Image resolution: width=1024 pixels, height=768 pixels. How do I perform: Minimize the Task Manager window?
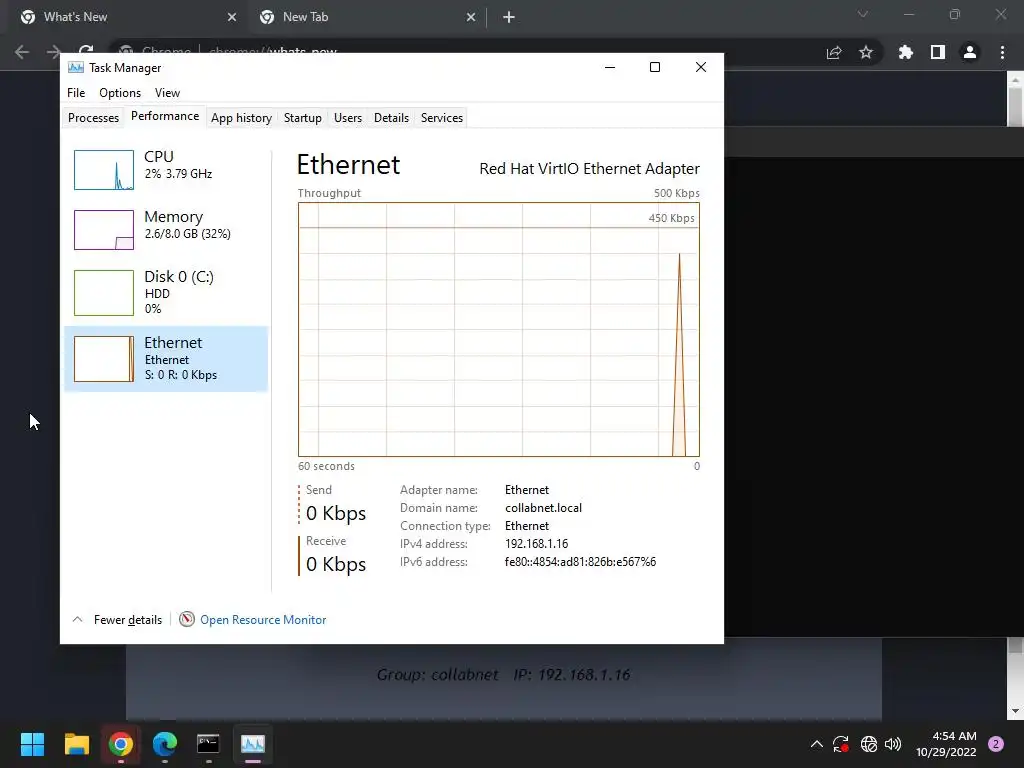pyautogui.click(x=610, y=67)
